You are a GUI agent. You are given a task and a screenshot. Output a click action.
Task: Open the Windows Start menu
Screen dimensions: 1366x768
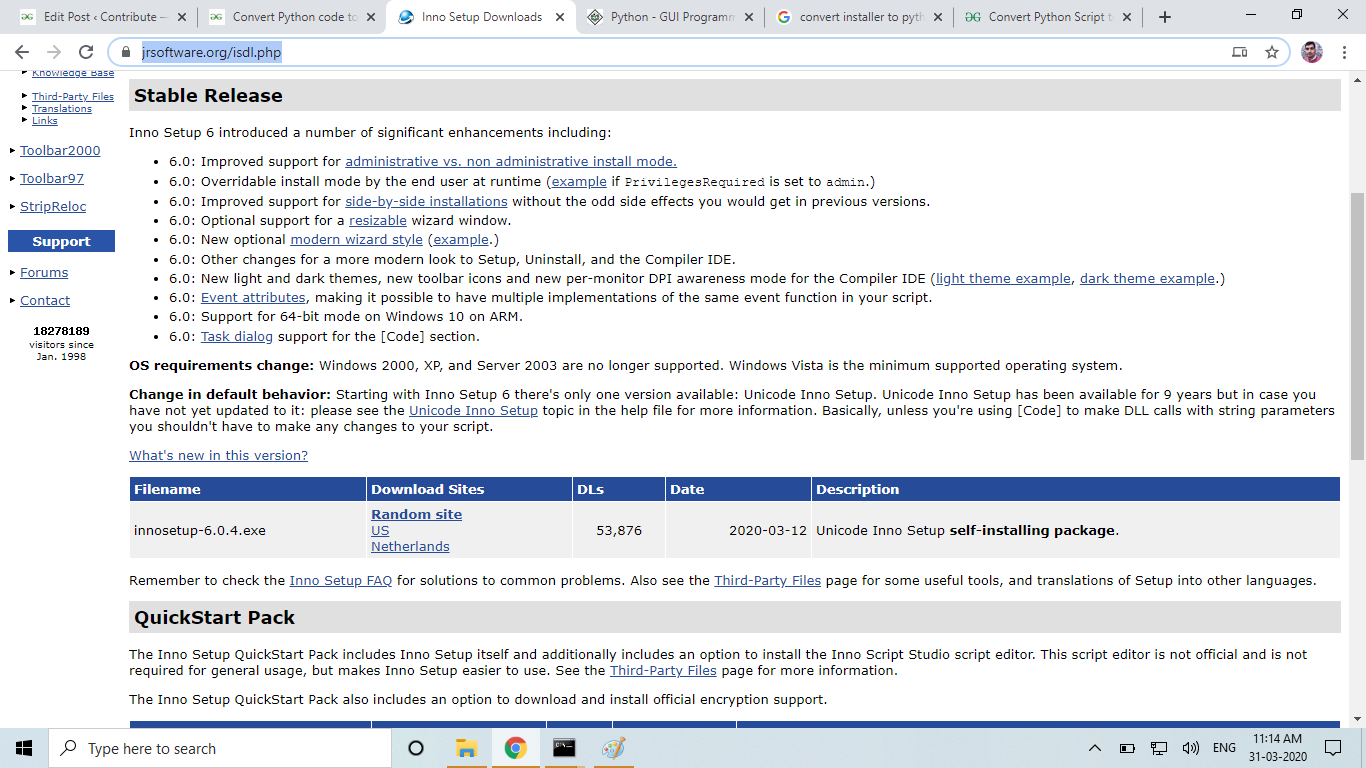click(24, 748)
